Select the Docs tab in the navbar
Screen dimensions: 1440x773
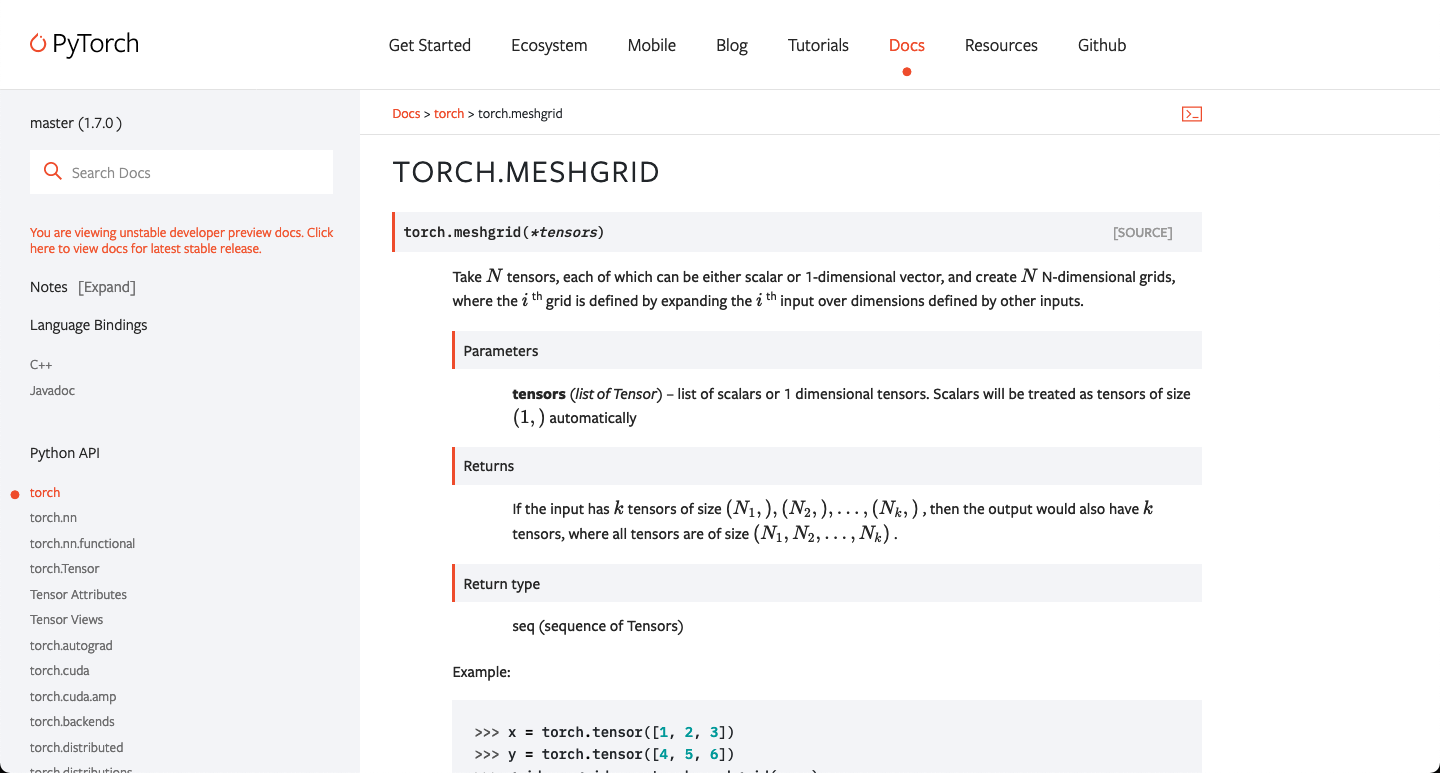907,45
